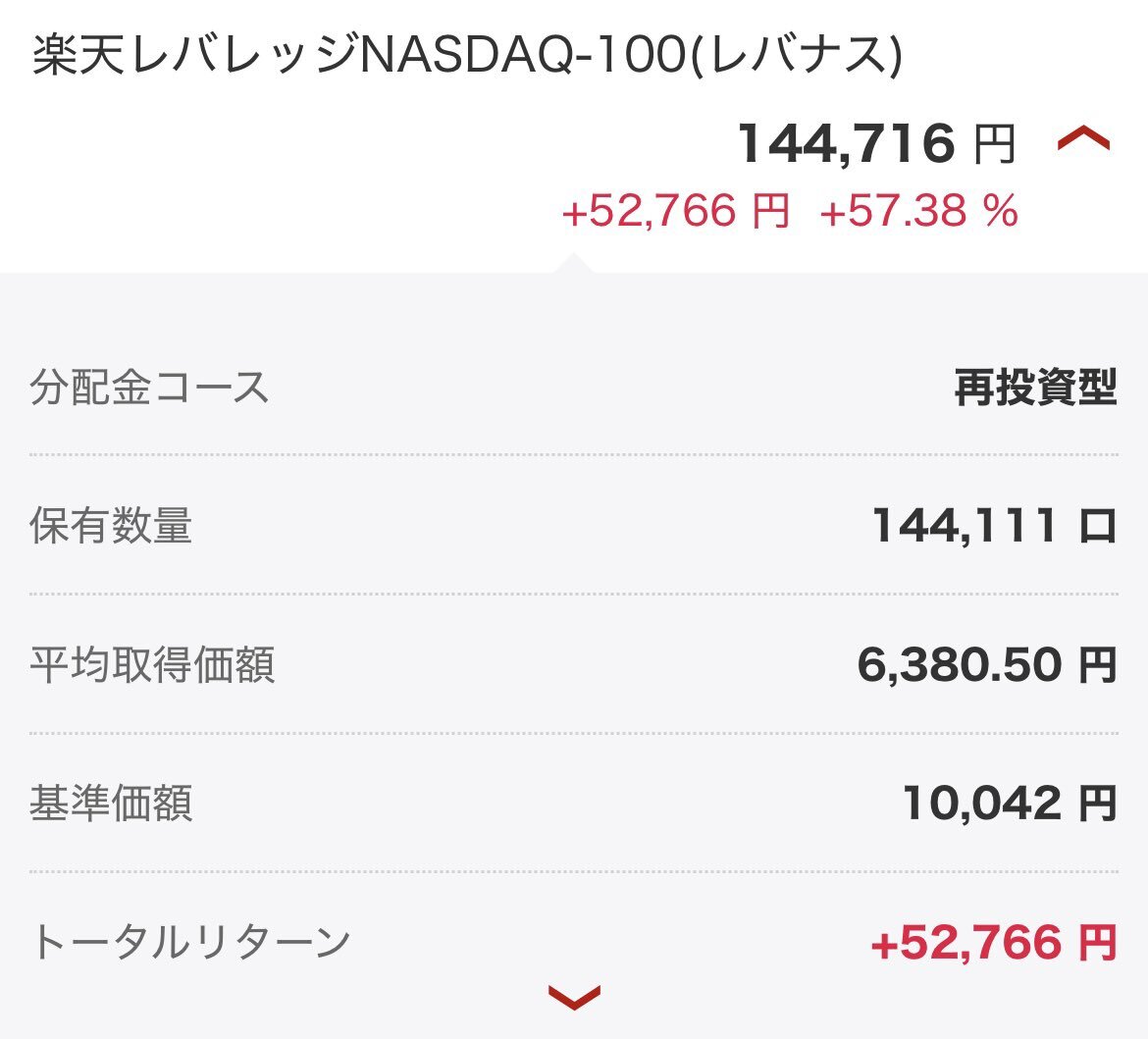This screenshot has width=1148, height=1039.
Task: Click the dotted divider below 保有数量 row
Action: coord(574,594)
